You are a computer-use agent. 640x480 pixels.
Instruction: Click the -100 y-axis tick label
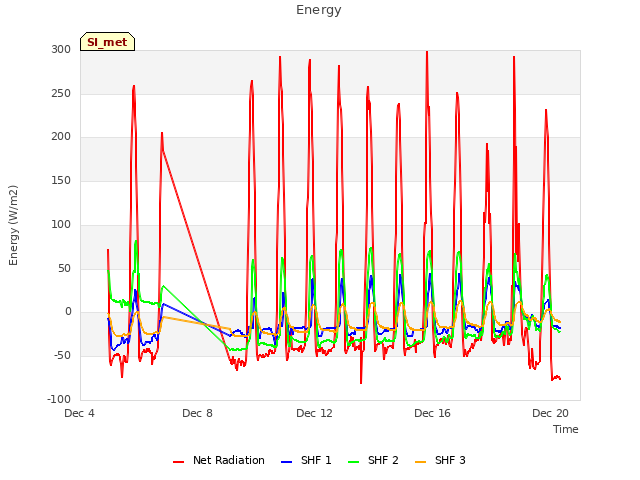(x=59, y=399)
